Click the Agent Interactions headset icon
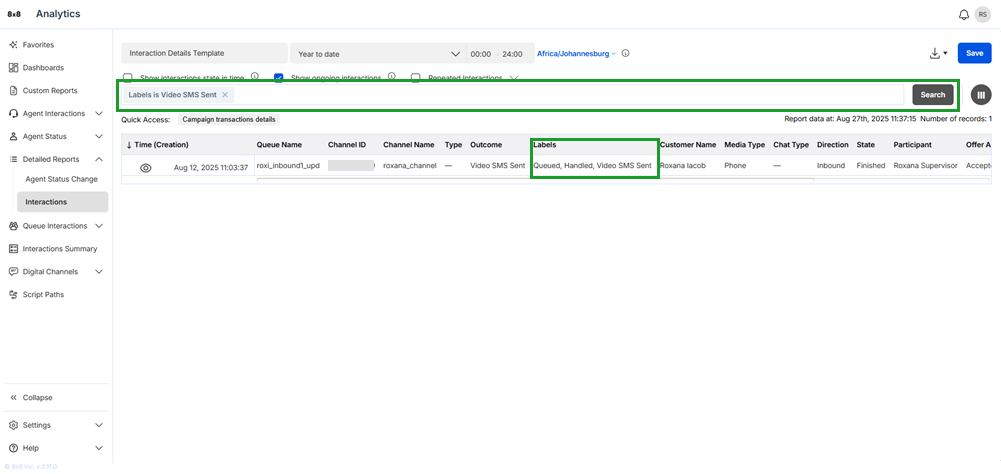1001x474 pixels. pos(13,114)
